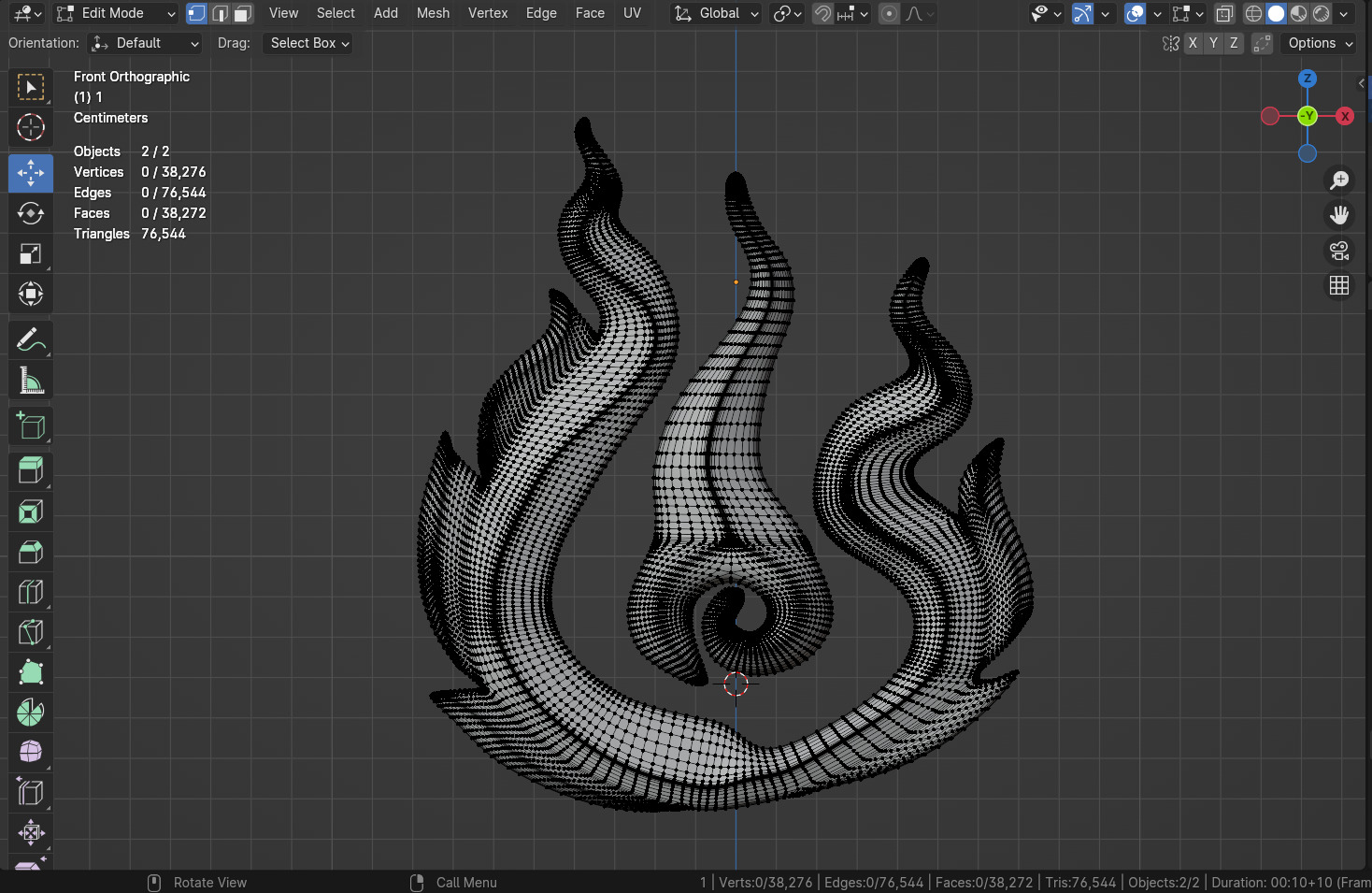Image resolution: width=1372 pixels, height=893 pixels.
Task: Open the Vertex menu
Action: (x=488, y=13)
